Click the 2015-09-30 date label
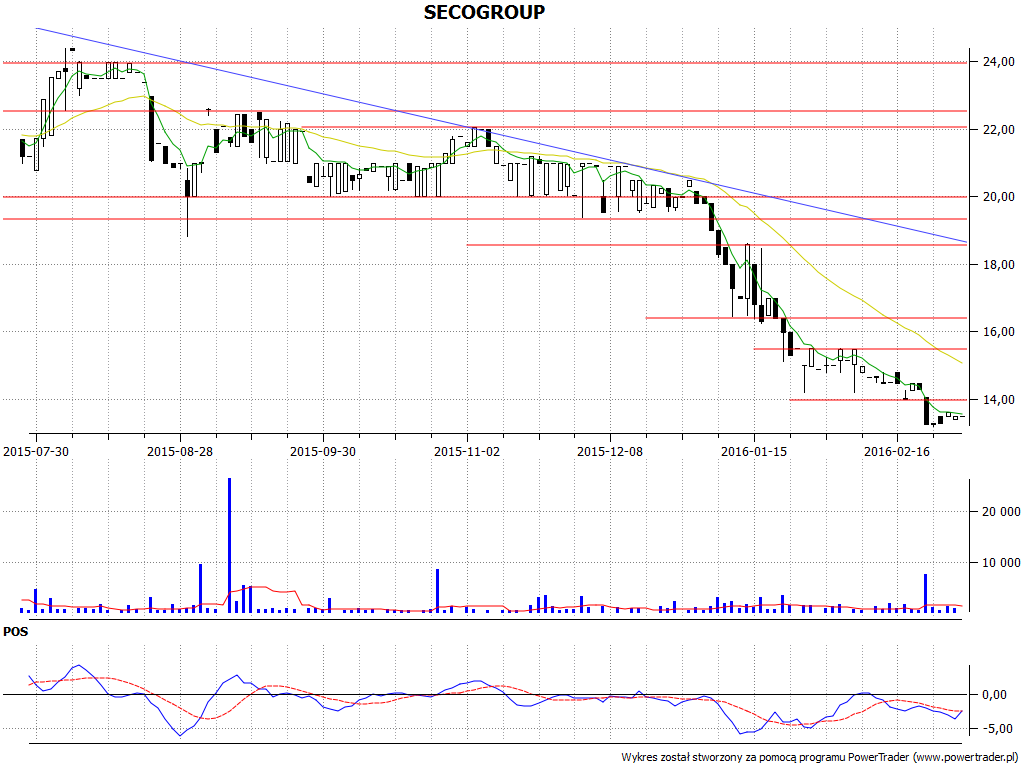Screen dimensions: 1024x768 coord(323,452)
